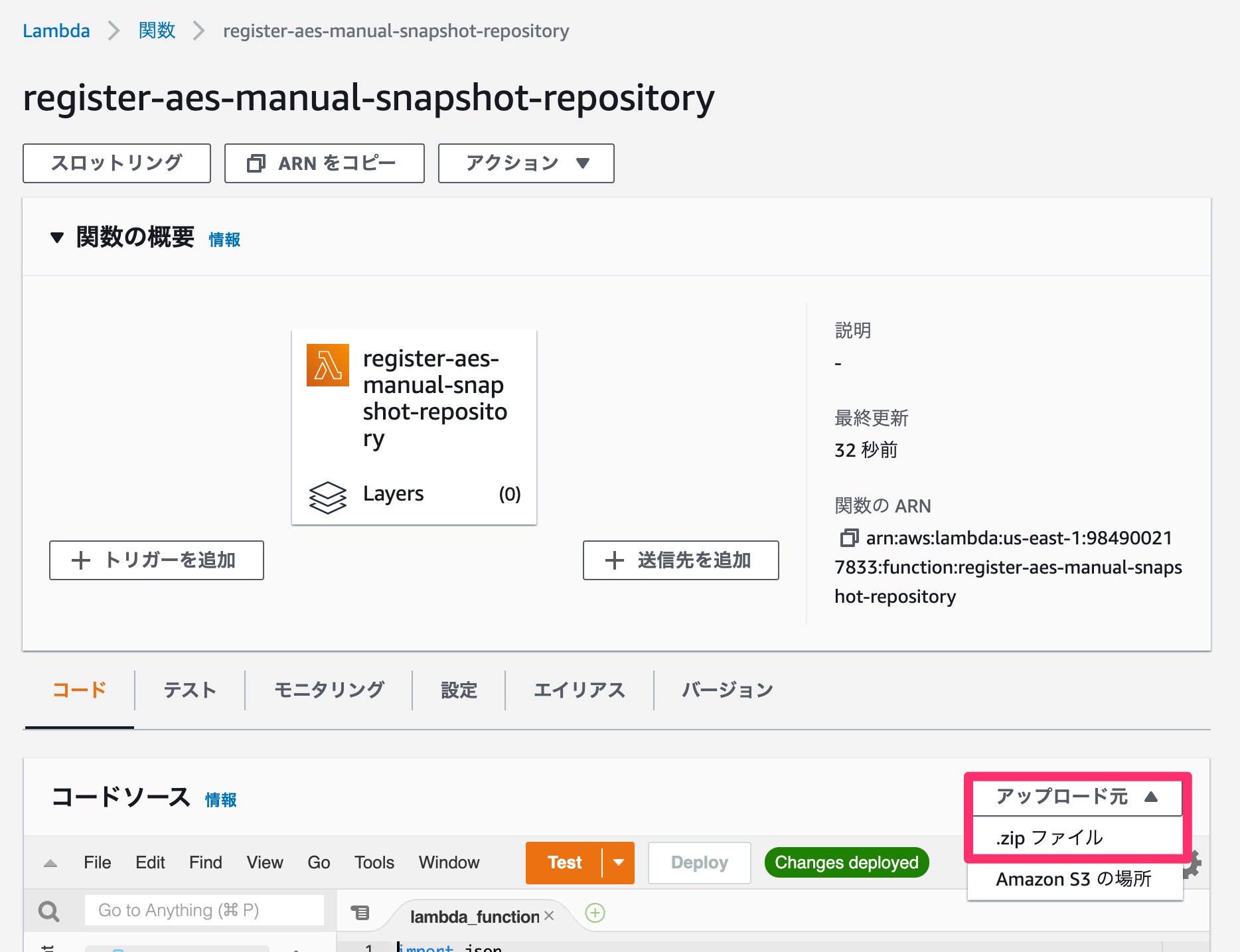Image resolution: width=1240 pixels, height=952 pixels.
Task: Copy the function ARN with ARN をコピー
Action: (x=325, y=163)
